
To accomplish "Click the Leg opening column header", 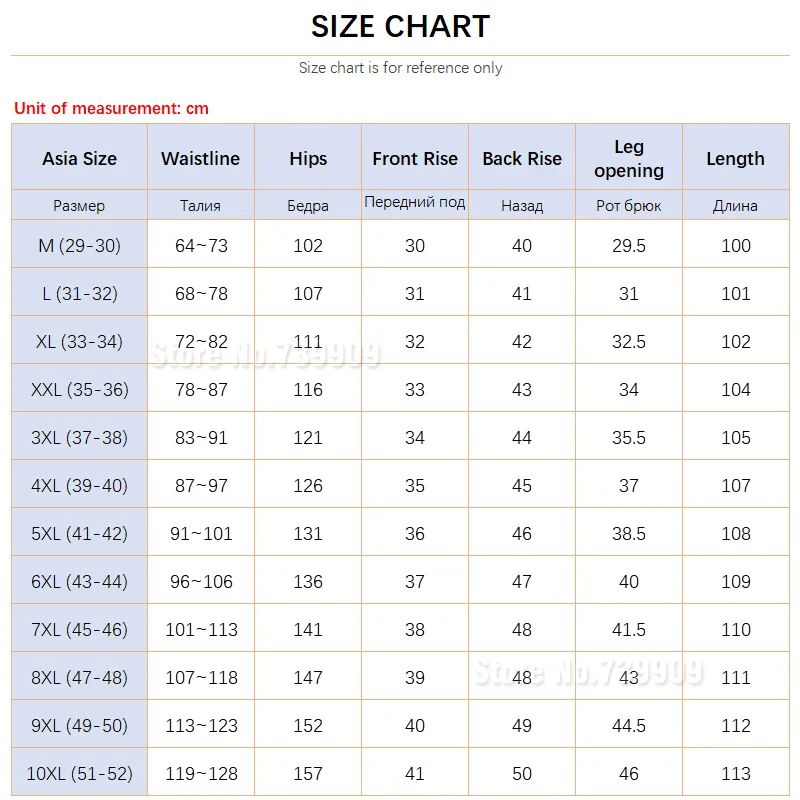I will (629, 158).
